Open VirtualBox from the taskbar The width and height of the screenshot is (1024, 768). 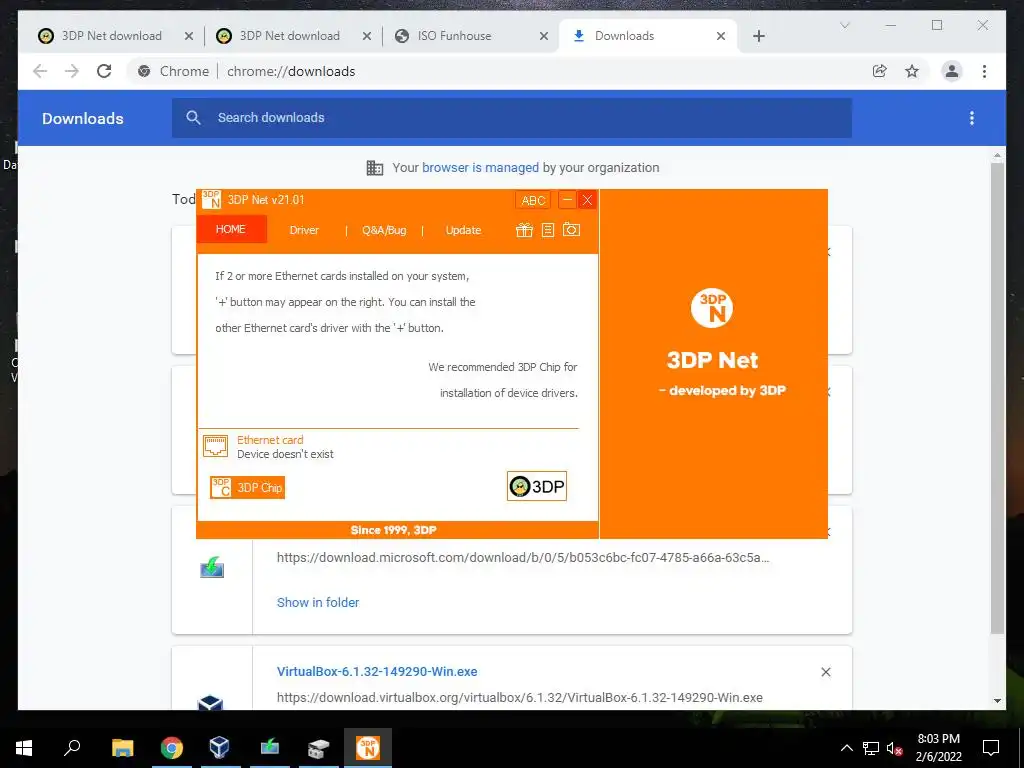click(219, 748)
